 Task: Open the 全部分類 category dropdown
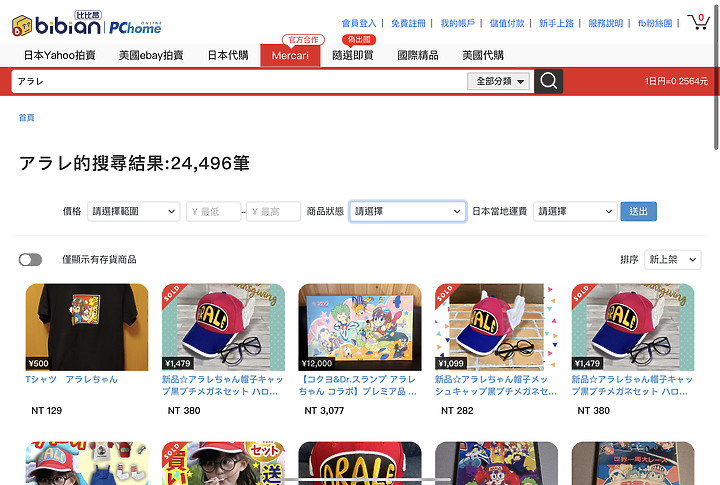[x=499, y=81]
